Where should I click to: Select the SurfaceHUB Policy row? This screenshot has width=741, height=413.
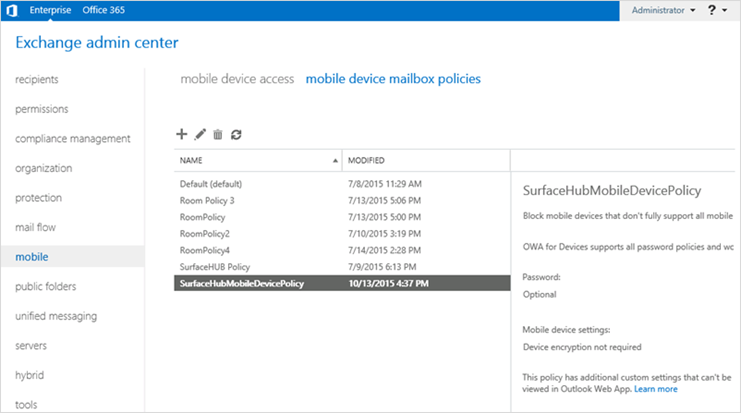(x=214, y=267)
